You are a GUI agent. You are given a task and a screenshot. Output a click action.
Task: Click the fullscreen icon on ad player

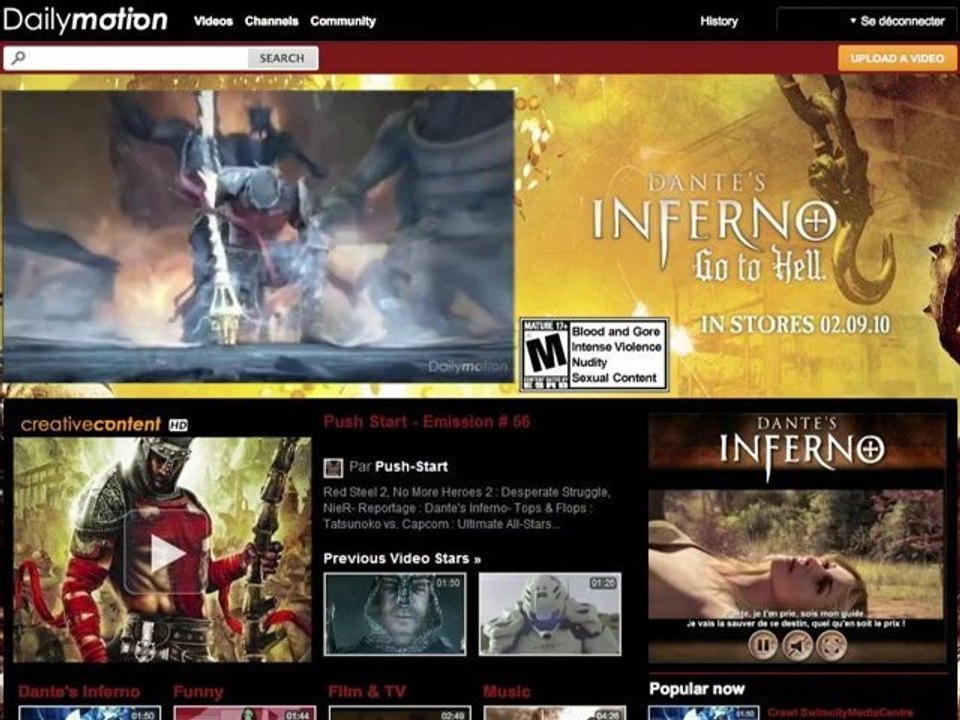click(832, 645)
